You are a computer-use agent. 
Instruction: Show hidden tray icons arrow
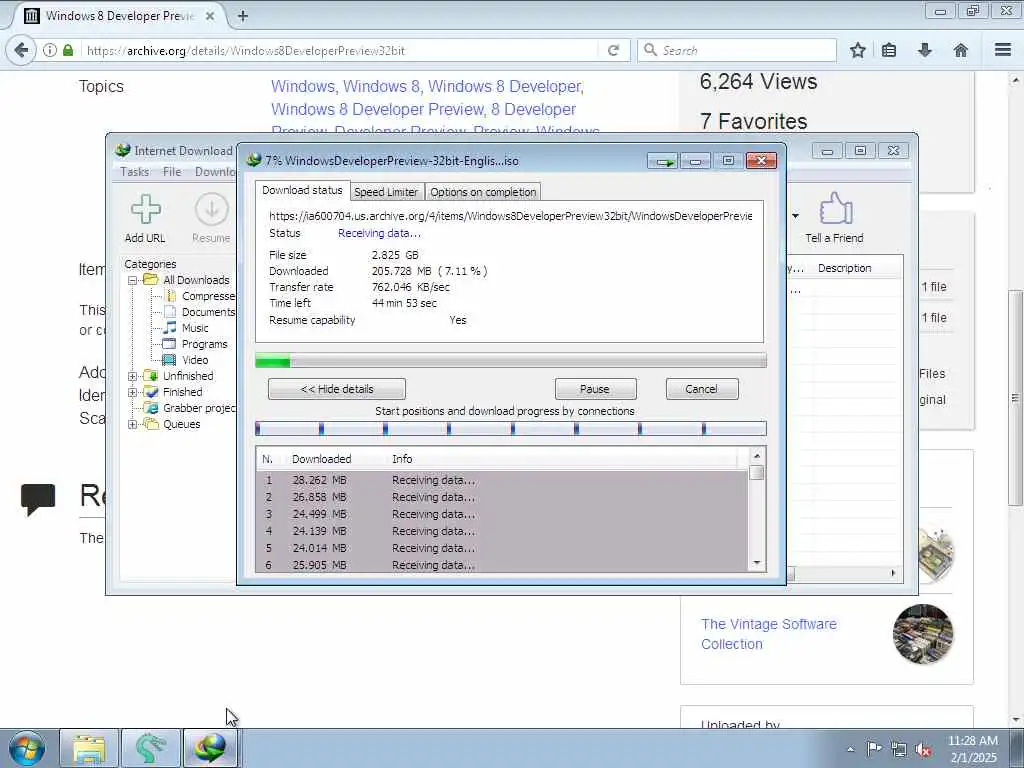tap(850, 750)
